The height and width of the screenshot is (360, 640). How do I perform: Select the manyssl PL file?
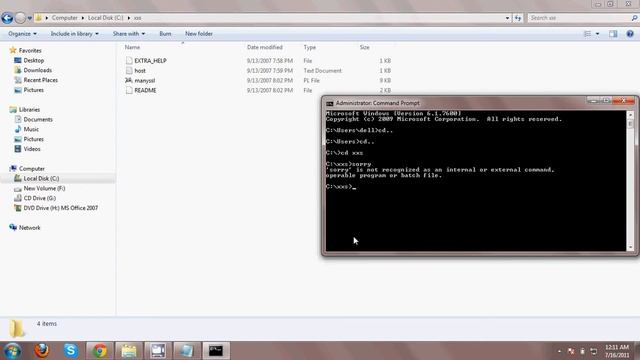[145, 80]
